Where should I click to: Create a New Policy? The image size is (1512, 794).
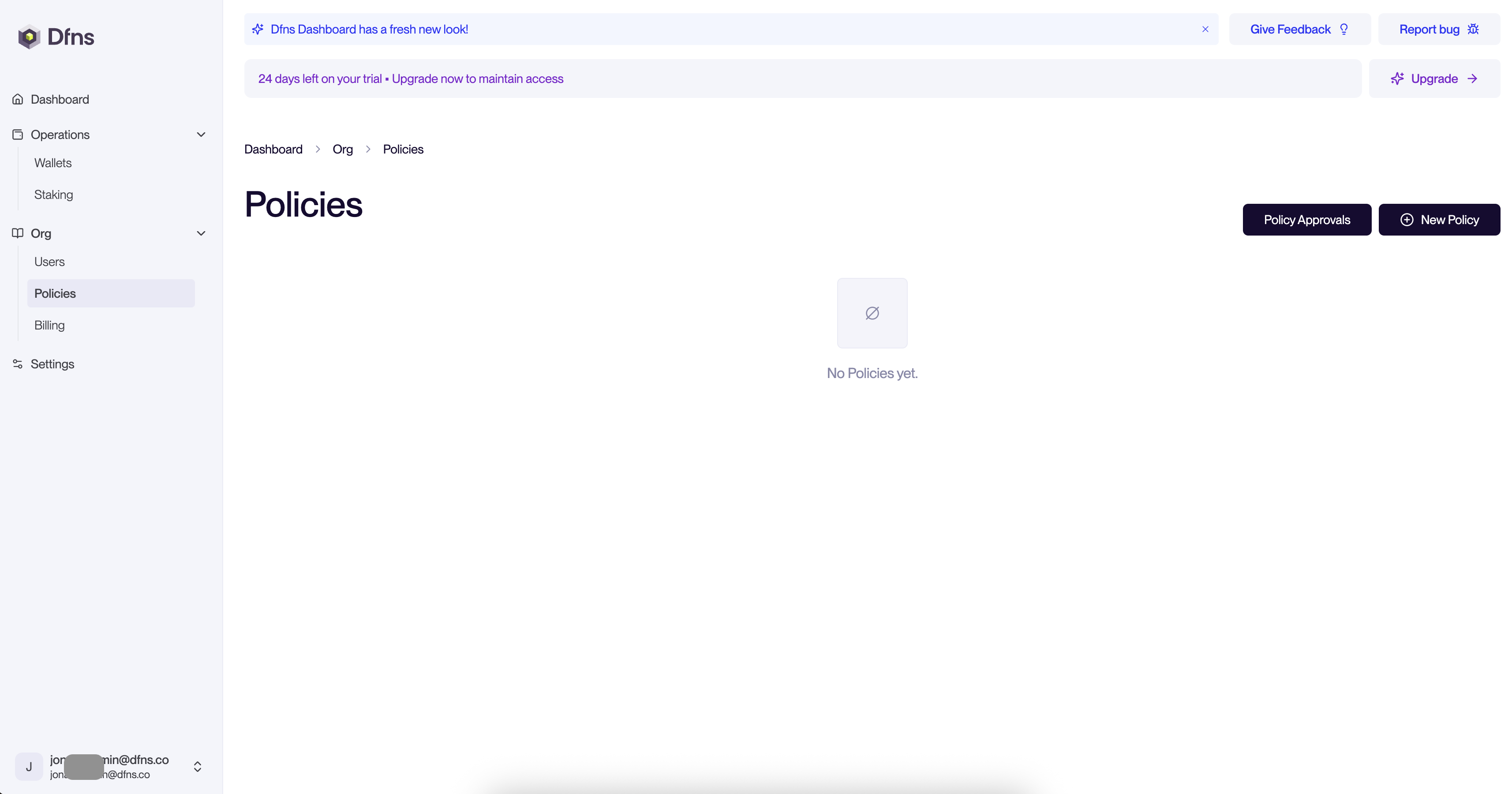tap(1439, 220)
